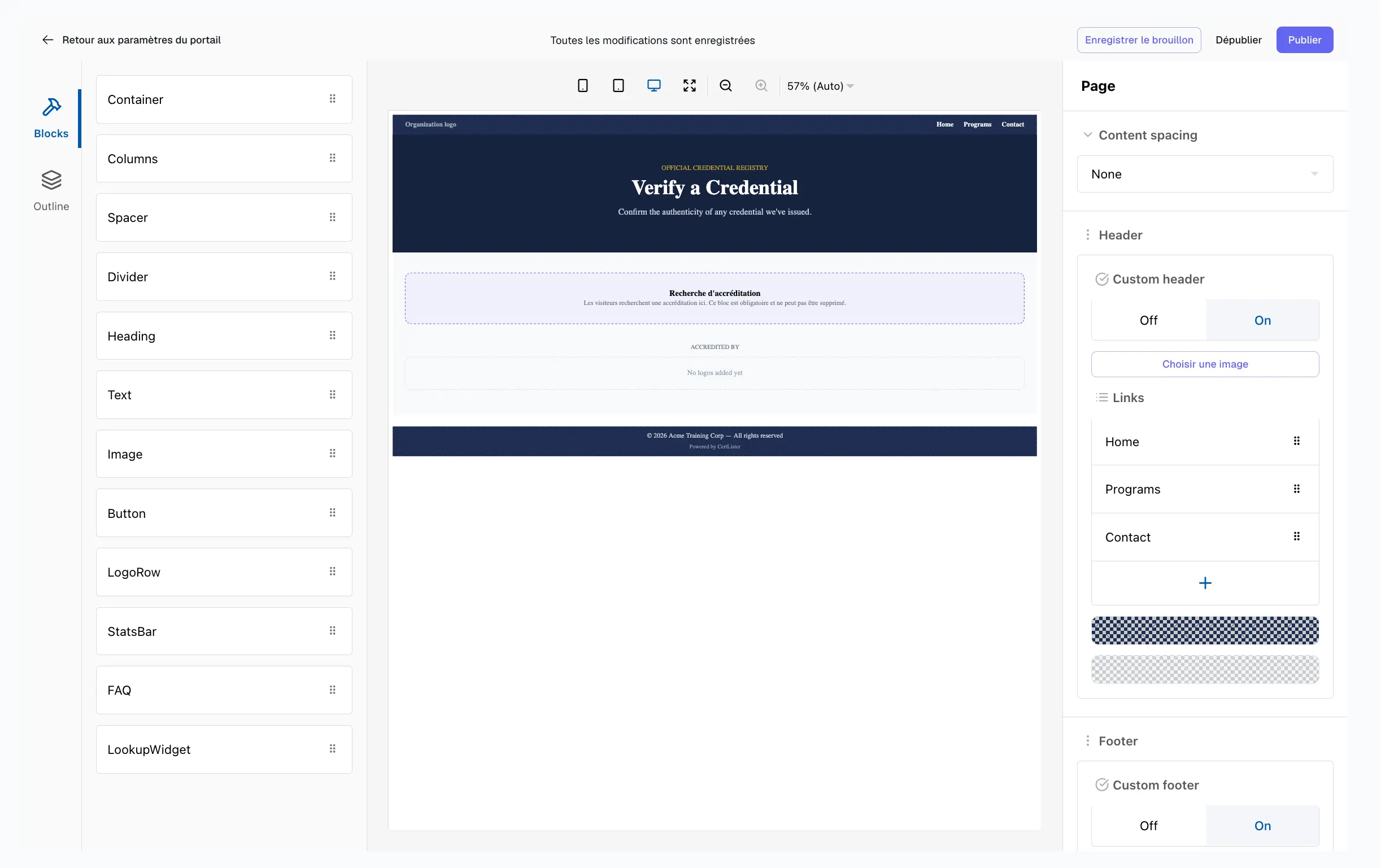The height and width of the screenshot is (868, 1381).
Task: Add a new header link with plus icon
Action: pyautogui.click(x=1205, y=583)
